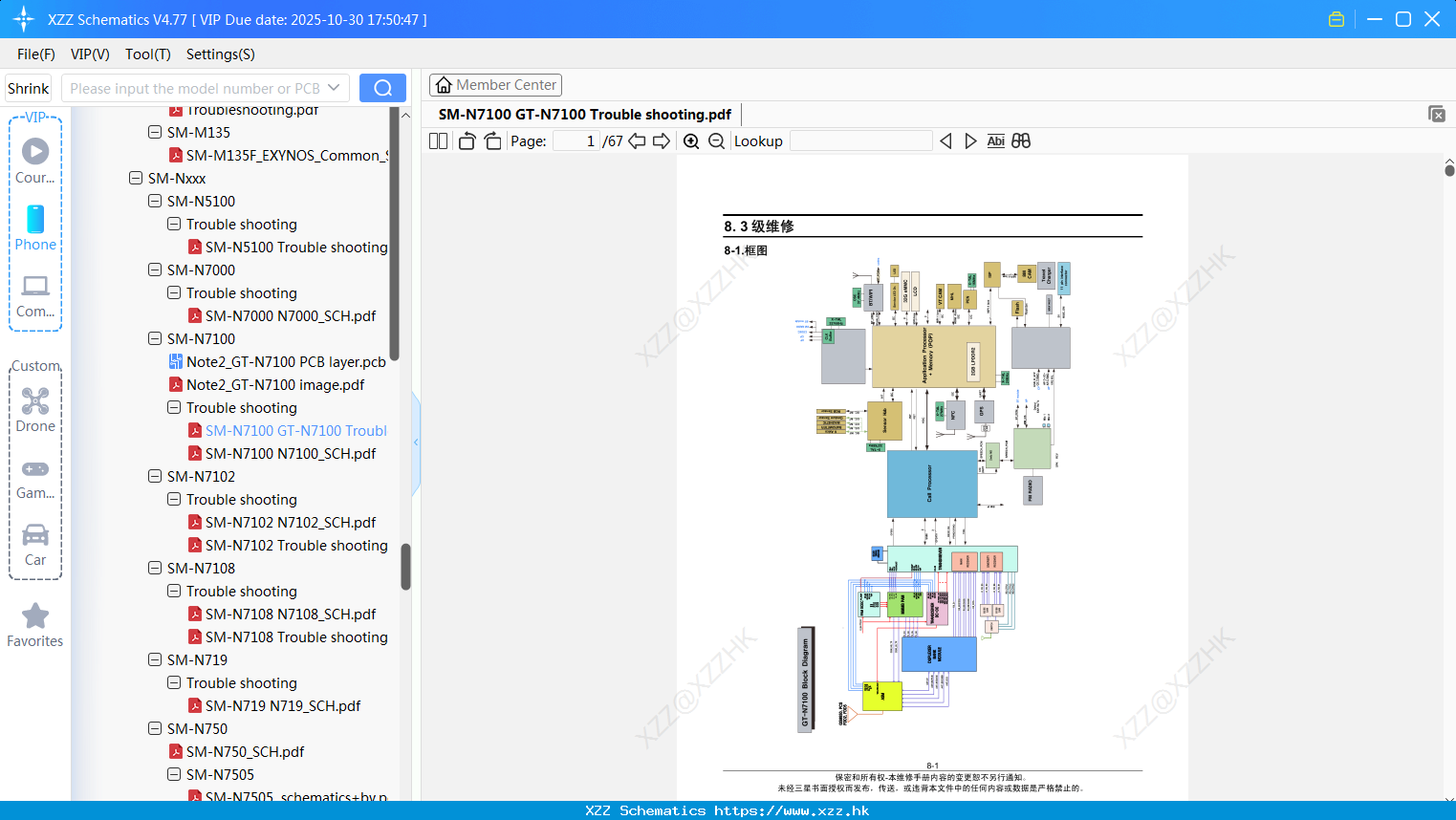Select the SM-N7100 Trouble shooting.pdf tab
Screen dimensions: 1456x820
click(x=585, y=115)
